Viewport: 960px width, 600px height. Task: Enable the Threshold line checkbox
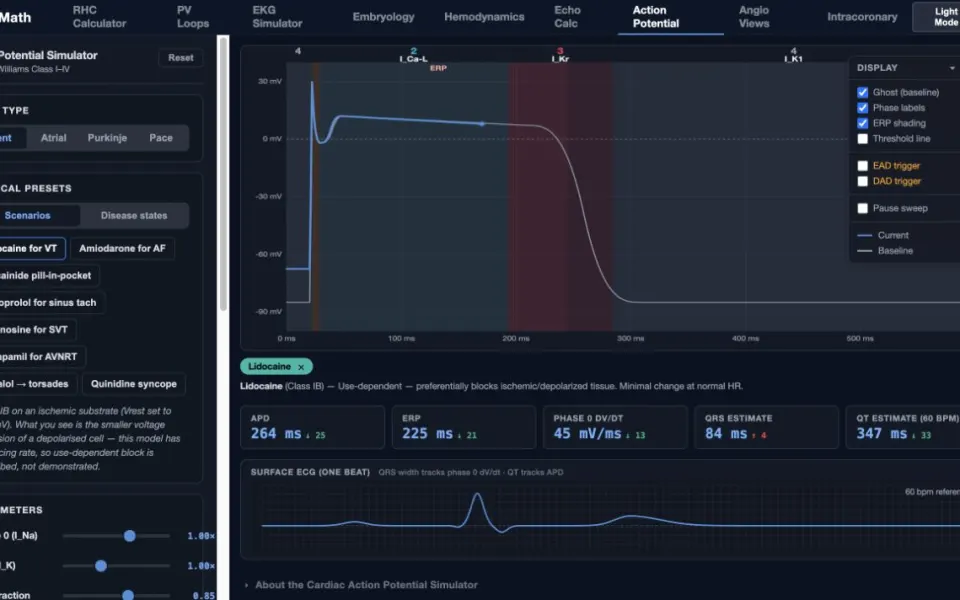tap(863, 139)
